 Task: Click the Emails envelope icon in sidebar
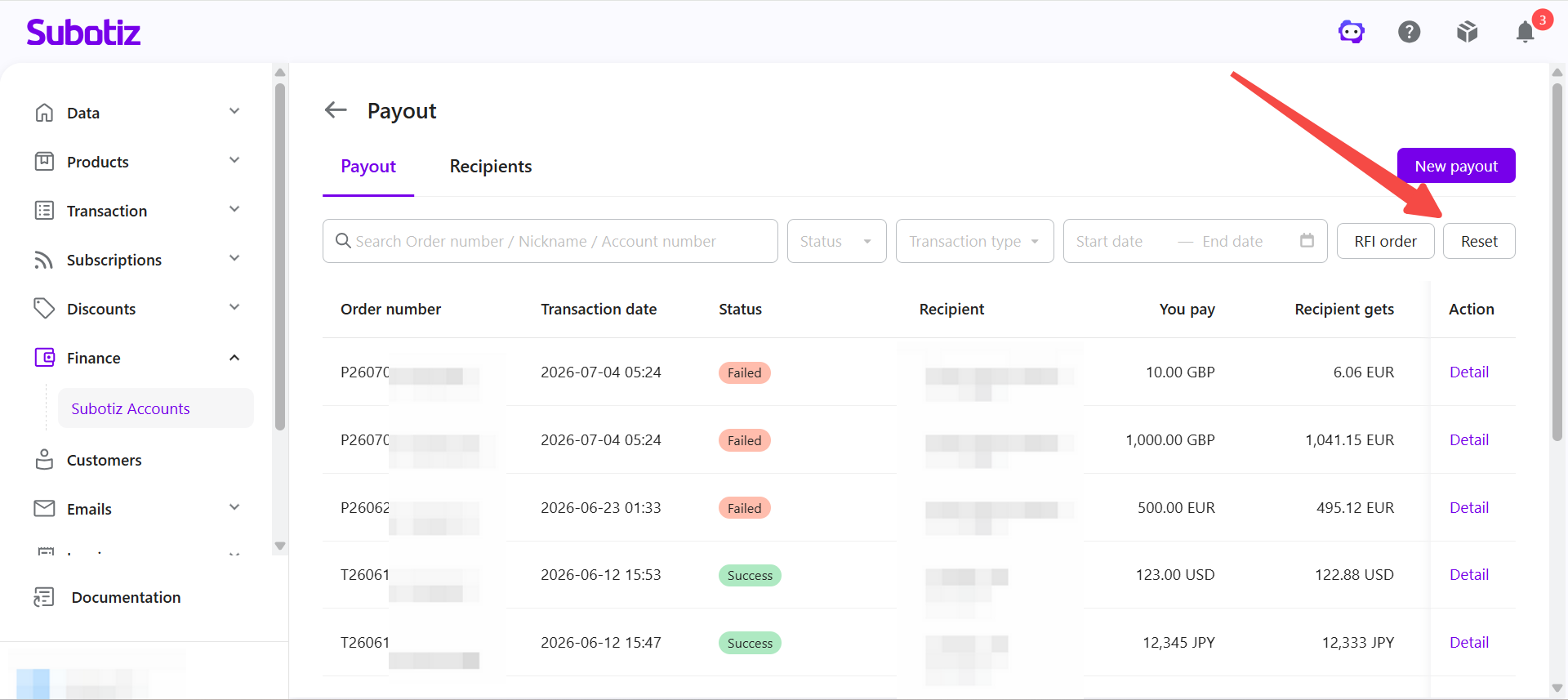tap(44, 509)
